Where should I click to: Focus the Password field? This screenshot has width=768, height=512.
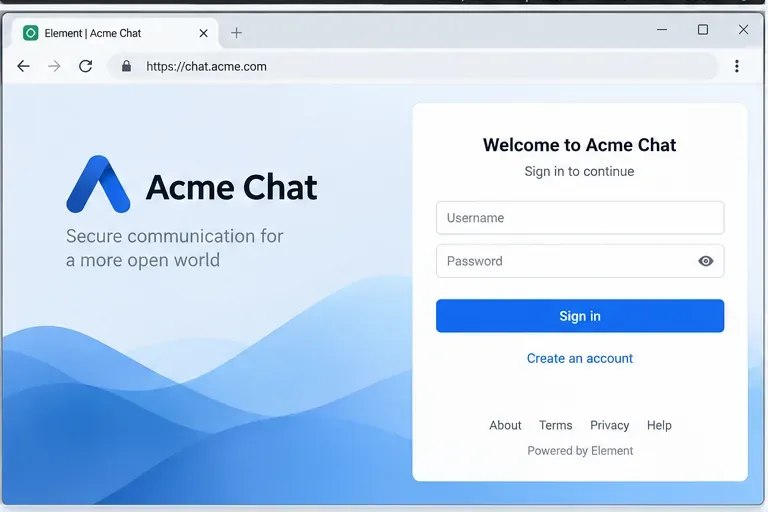(580, 261)
